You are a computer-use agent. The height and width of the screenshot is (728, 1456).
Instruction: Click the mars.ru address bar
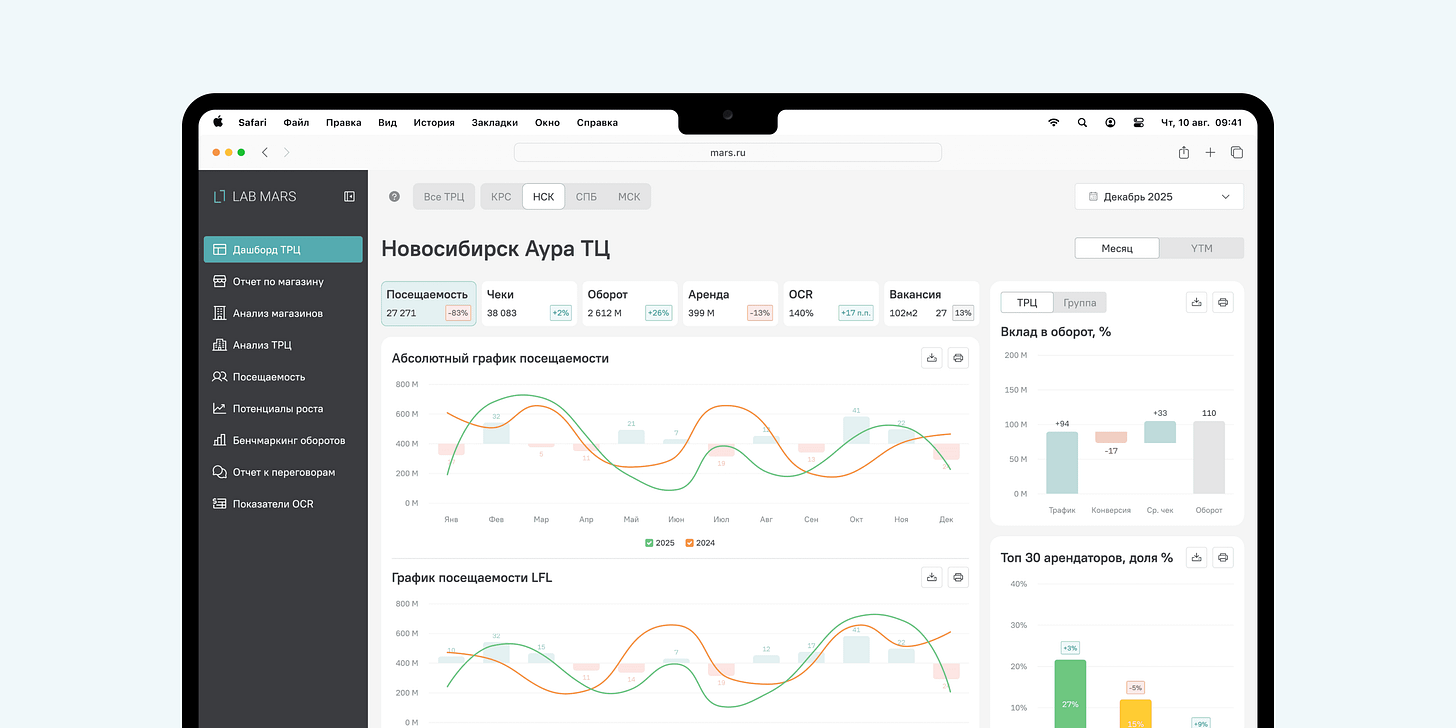728,152
